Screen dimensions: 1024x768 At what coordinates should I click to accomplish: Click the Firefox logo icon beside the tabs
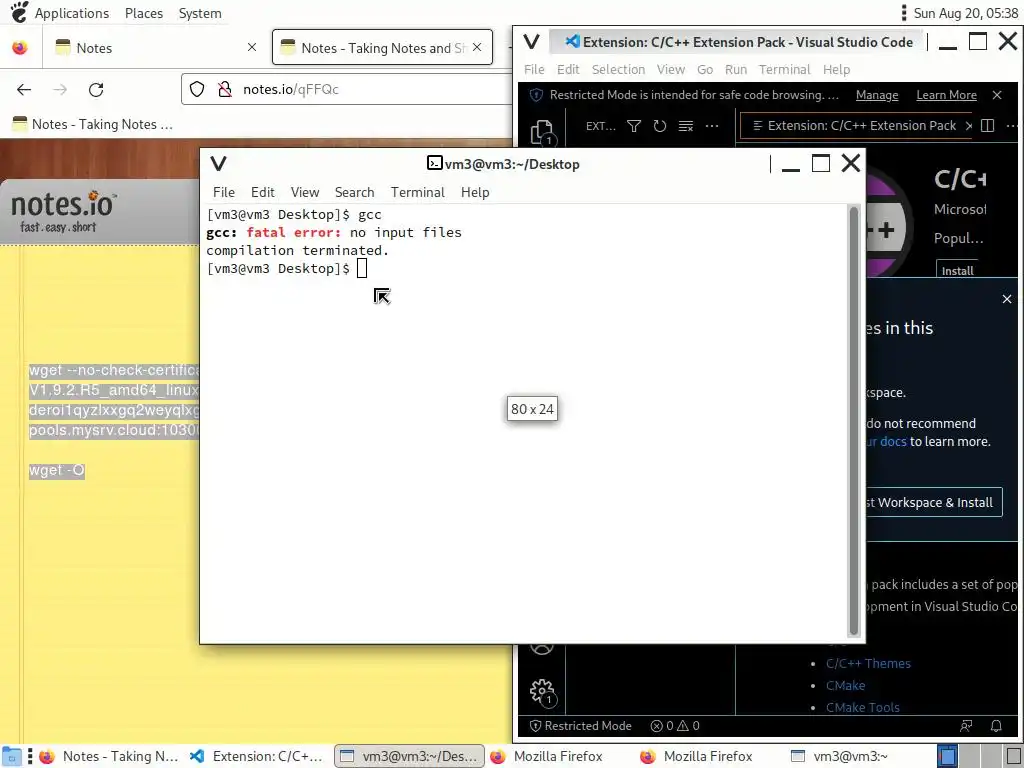coord(20,48)
